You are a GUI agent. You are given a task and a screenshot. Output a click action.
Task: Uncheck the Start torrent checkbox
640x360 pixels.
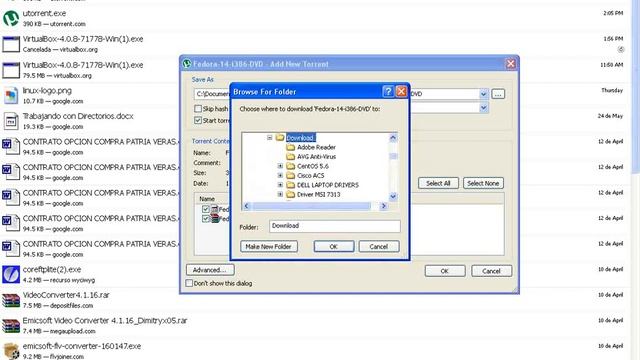[198, 120]
